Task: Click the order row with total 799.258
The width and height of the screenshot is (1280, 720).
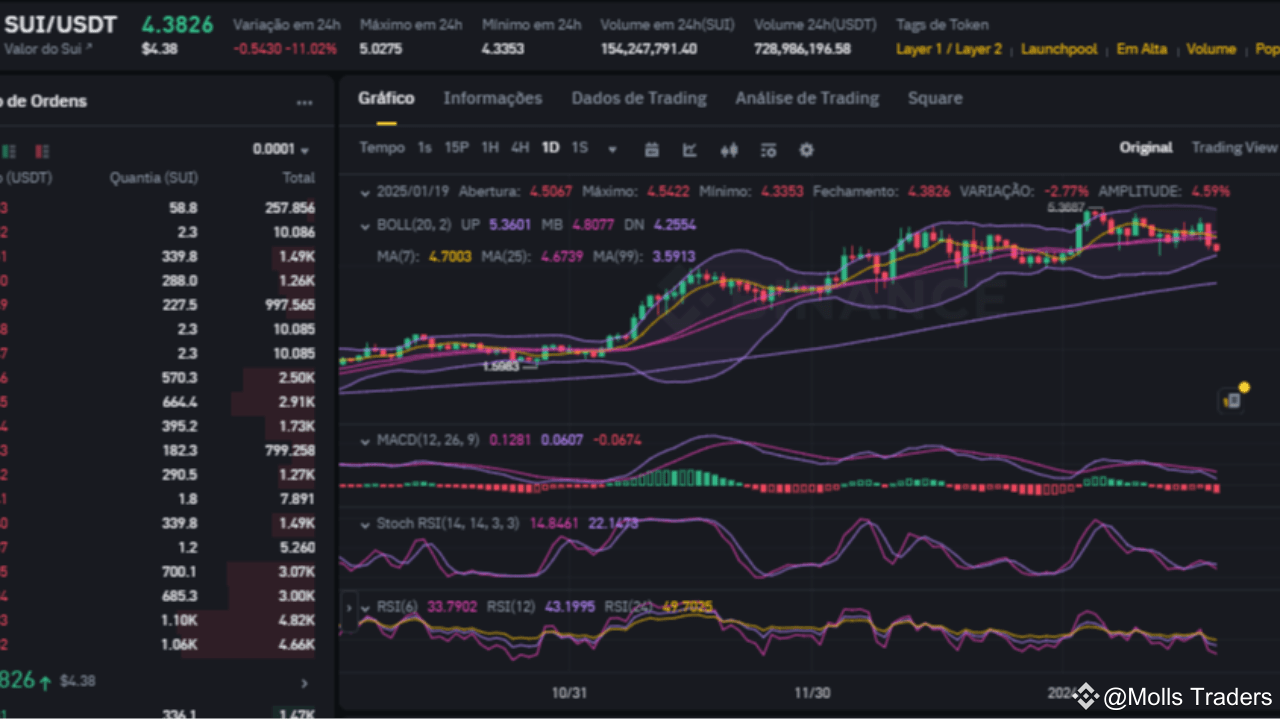Action: pos(158,451)
